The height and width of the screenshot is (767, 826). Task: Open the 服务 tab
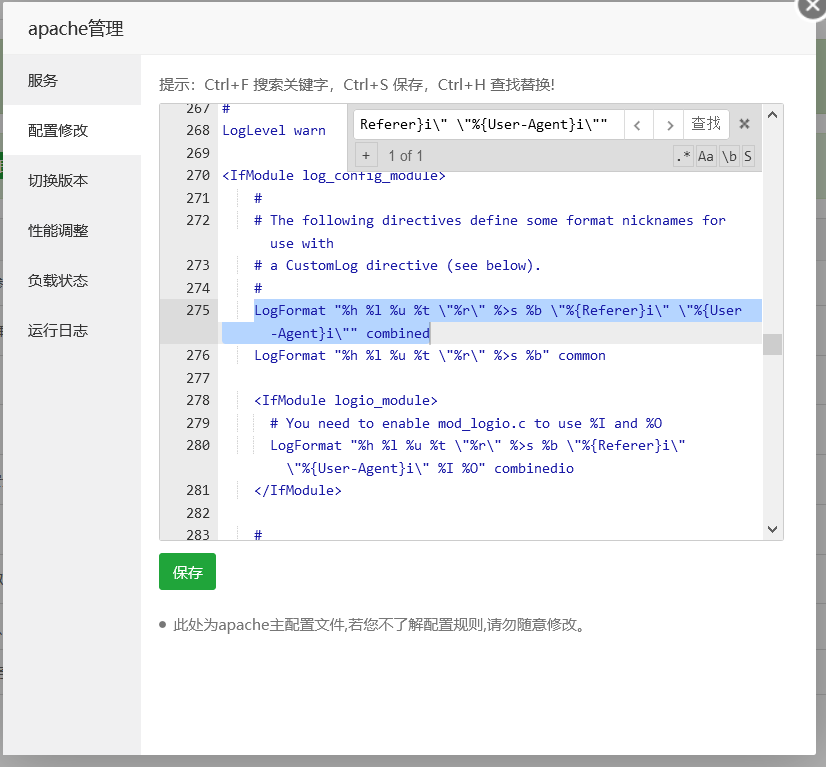tap(43, 80)
